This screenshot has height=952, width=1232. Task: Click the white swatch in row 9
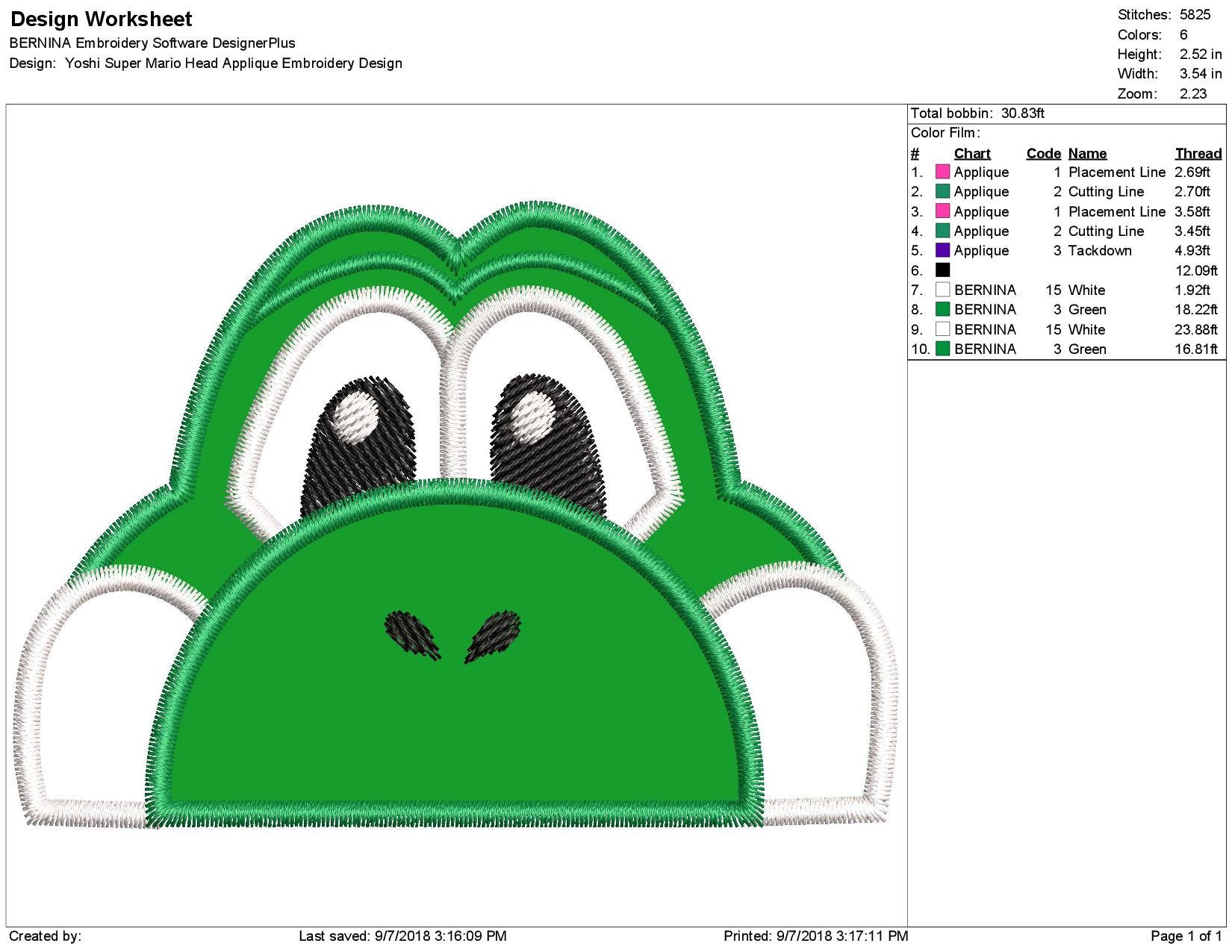(942, 329)
